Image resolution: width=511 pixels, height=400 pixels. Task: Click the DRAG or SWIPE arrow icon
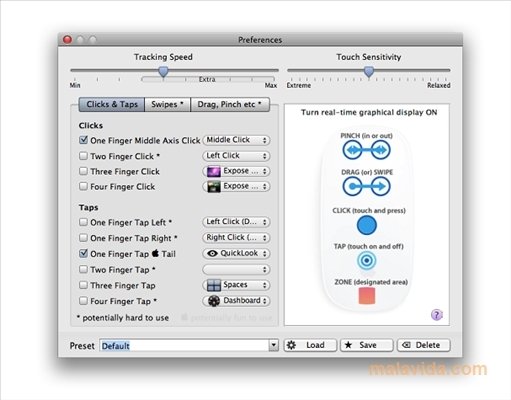pyautogui.click(x=366, y=186)
